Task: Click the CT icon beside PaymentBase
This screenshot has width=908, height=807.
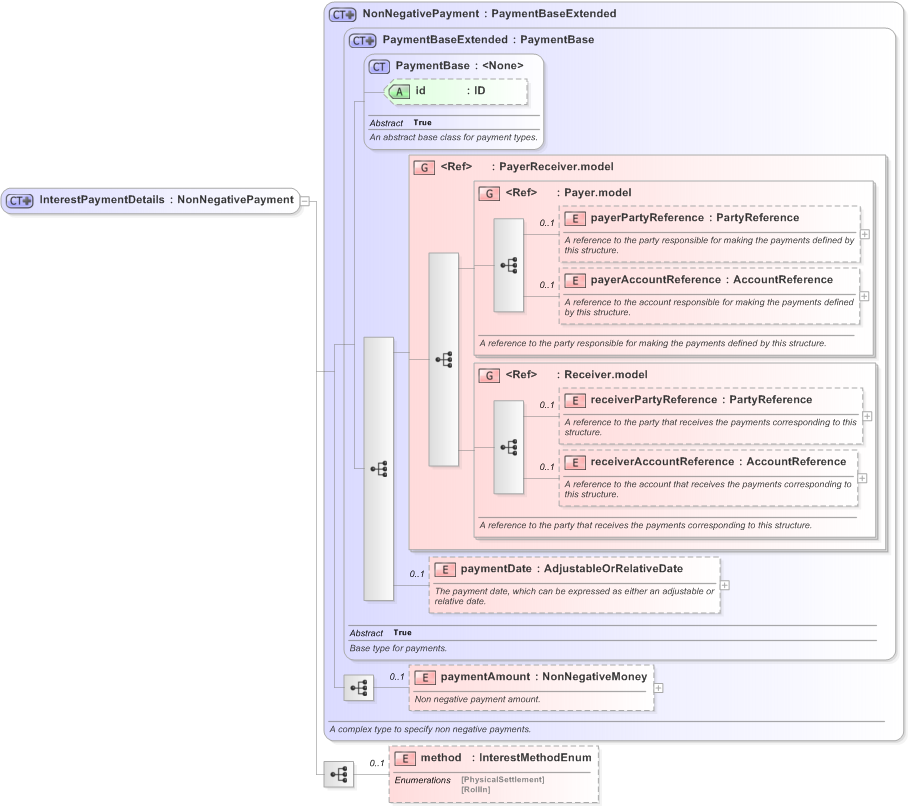Action: pyautogui.click(x=379, y=67)
